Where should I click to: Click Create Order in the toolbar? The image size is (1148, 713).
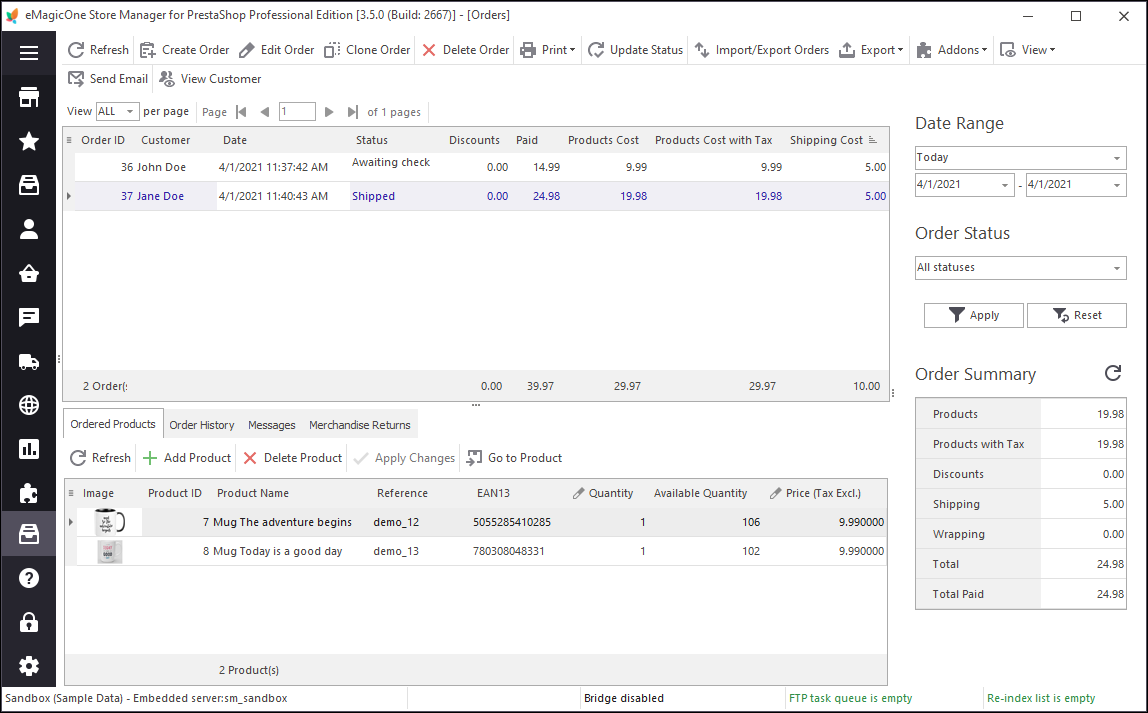click(x=184, y=50)
